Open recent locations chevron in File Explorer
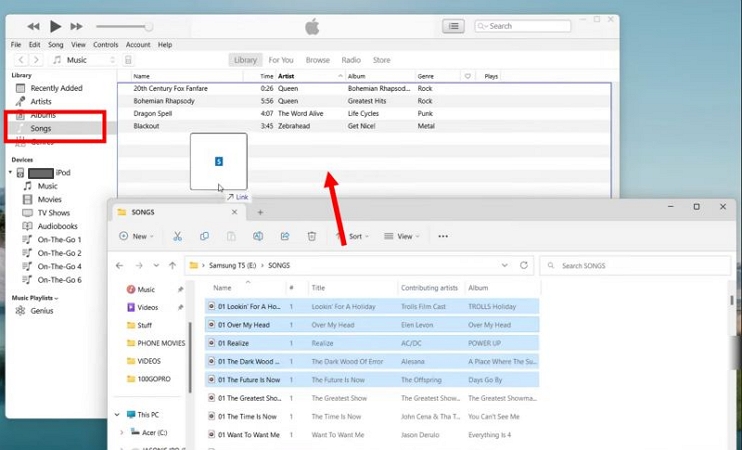 click(x=156, y=265)
